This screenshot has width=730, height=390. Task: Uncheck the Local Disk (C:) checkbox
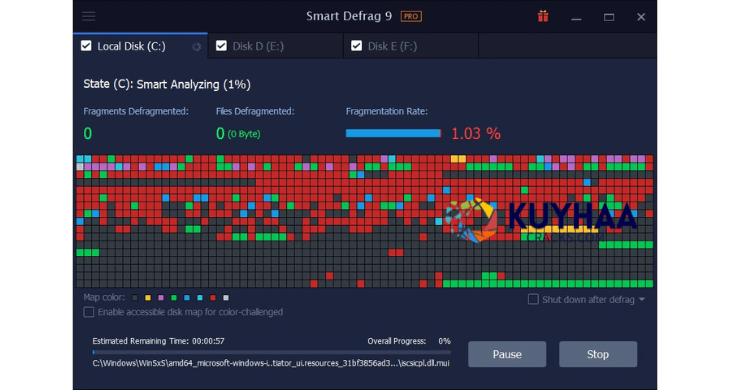click(86, 46)
